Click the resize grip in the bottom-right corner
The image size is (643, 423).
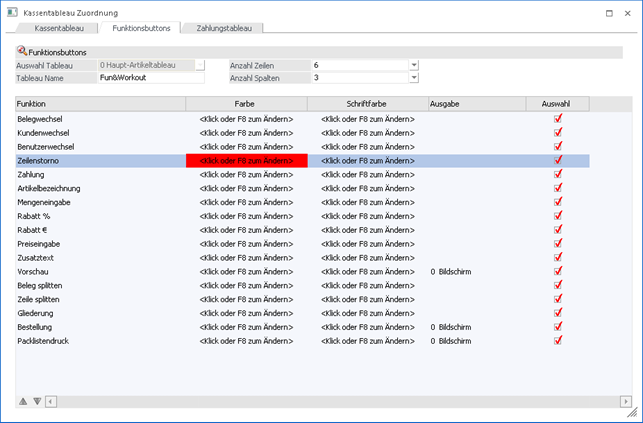(632, 412)
